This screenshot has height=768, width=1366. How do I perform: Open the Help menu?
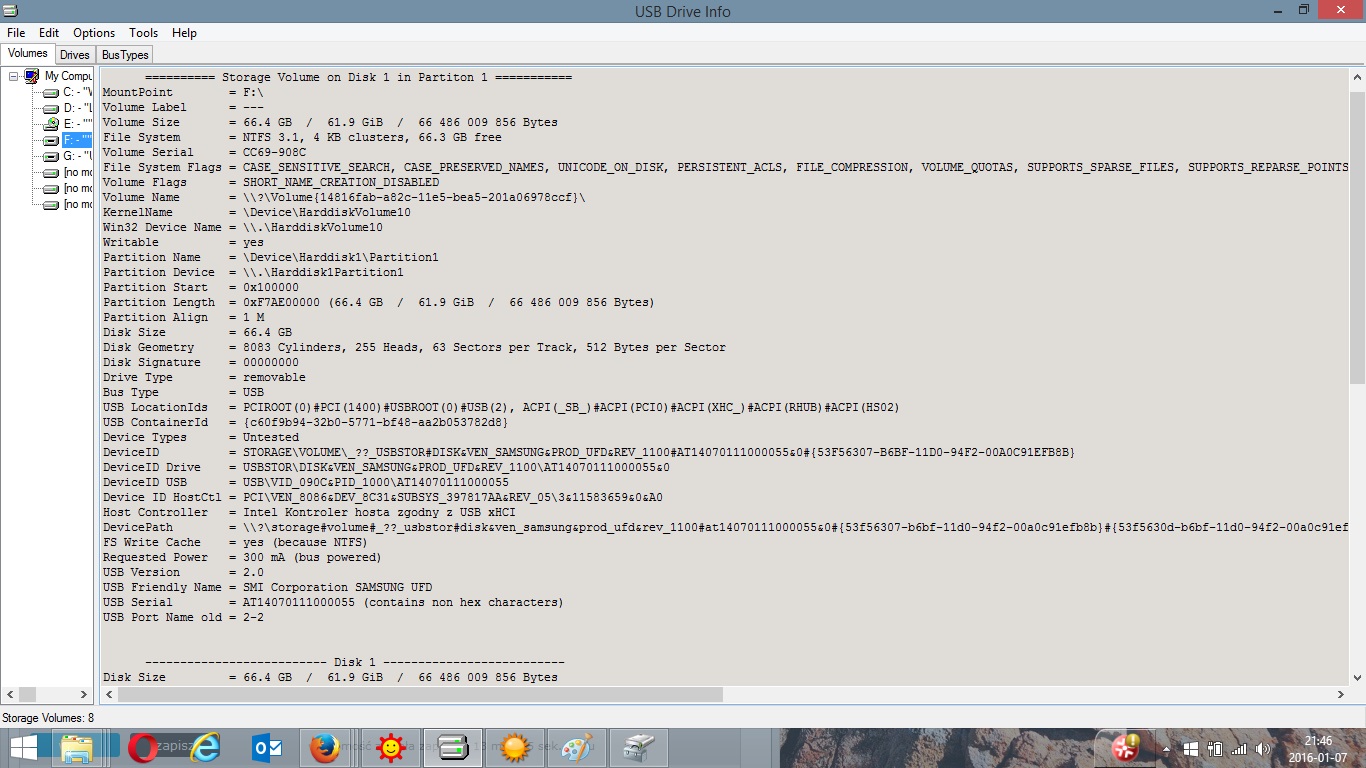[x=184, y=33]
